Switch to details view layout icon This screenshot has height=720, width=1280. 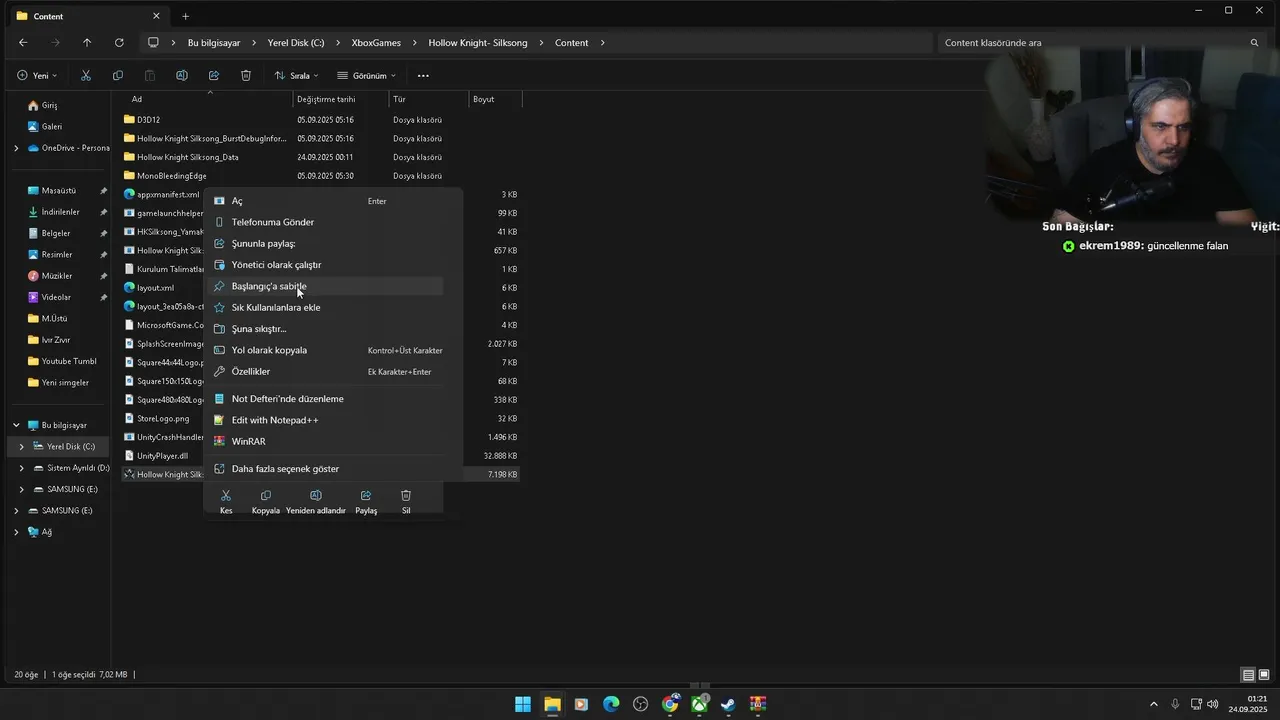click(x=1248, y=675)
